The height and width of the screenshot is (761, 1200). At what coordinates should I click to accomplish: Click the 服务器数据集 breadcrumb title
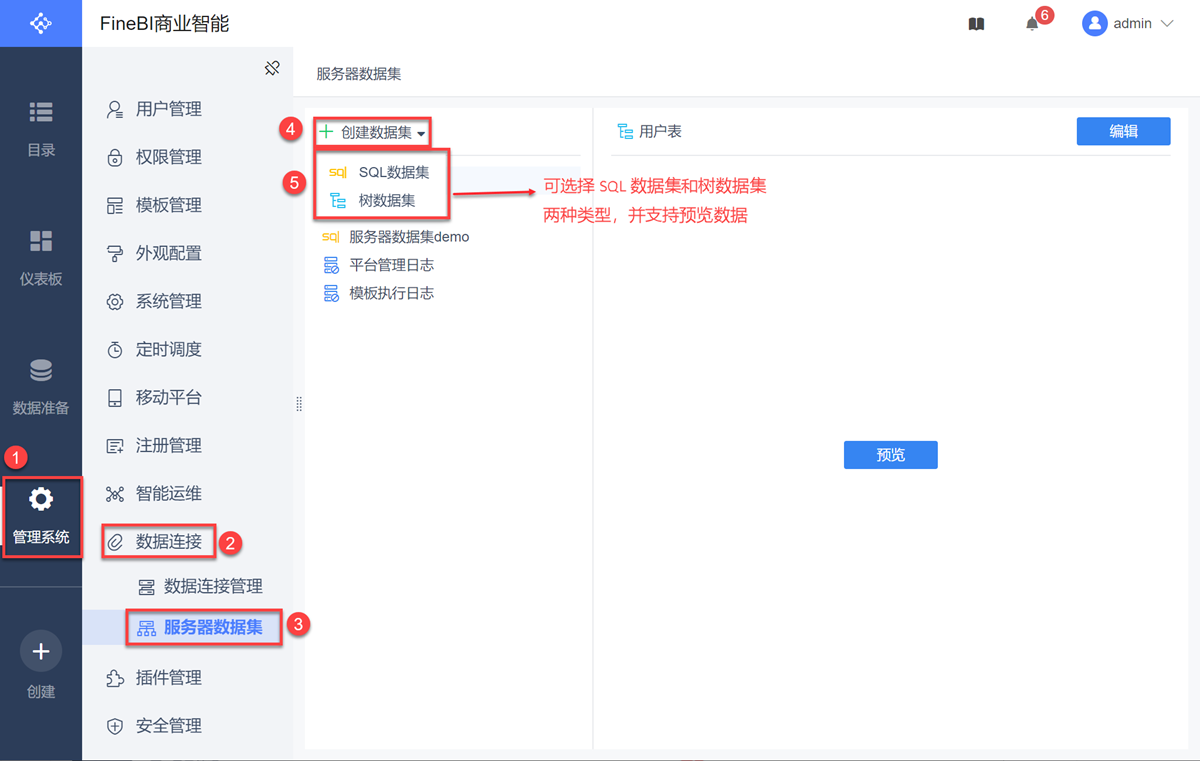pos(358,74)
